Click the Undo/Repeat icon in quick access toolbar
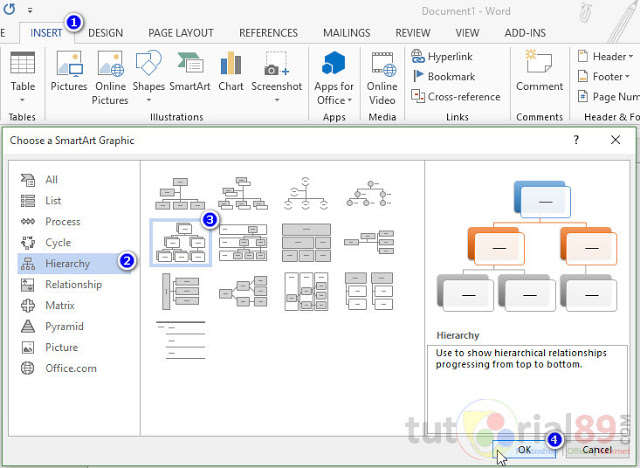 click(x=9, y=9)
